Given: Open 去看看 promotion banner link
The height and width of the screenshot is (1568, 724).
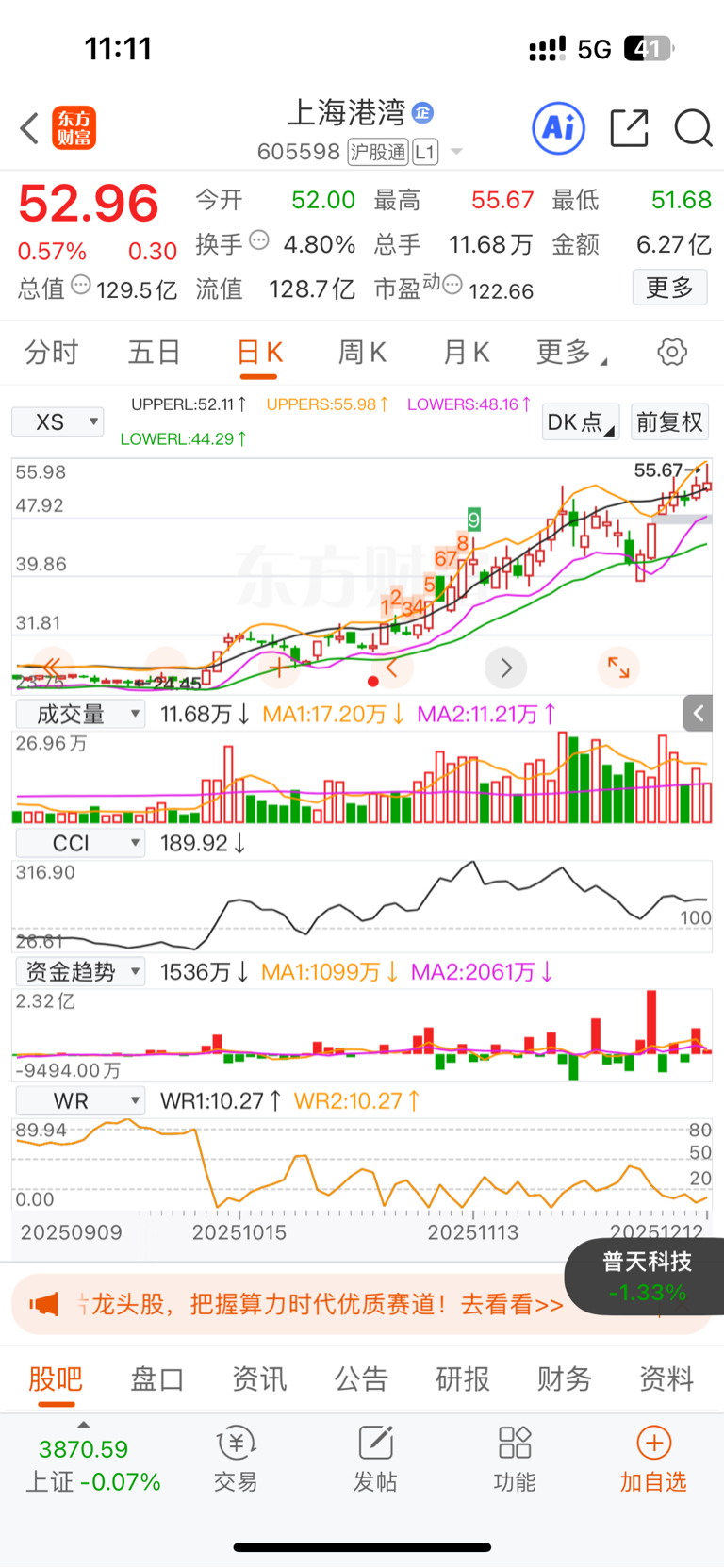Looking at the screenshot, I should tap(511, 1304).
